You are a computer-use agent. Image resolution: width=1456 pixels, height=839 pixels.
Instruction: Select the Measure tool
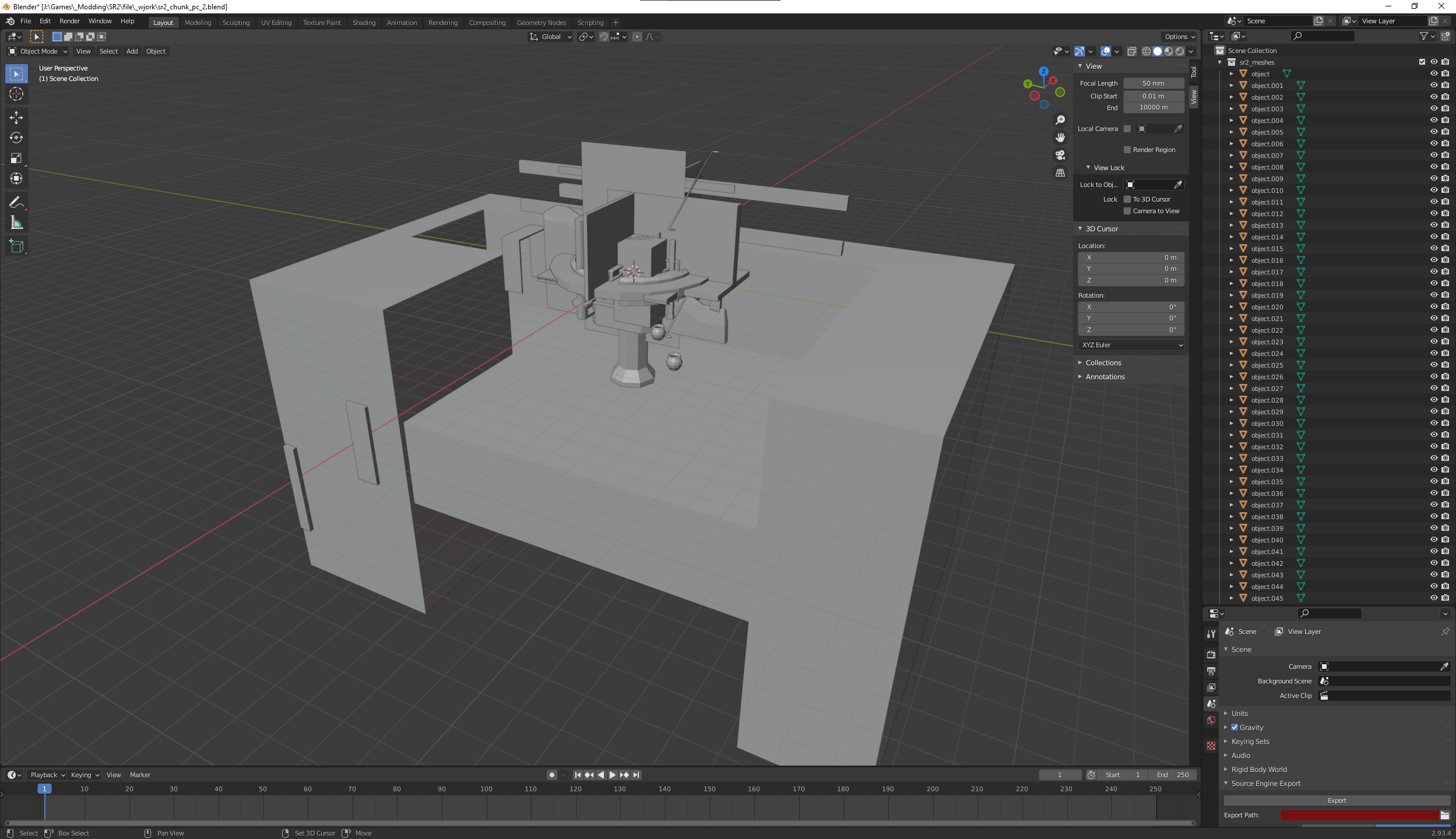point(16,223)
